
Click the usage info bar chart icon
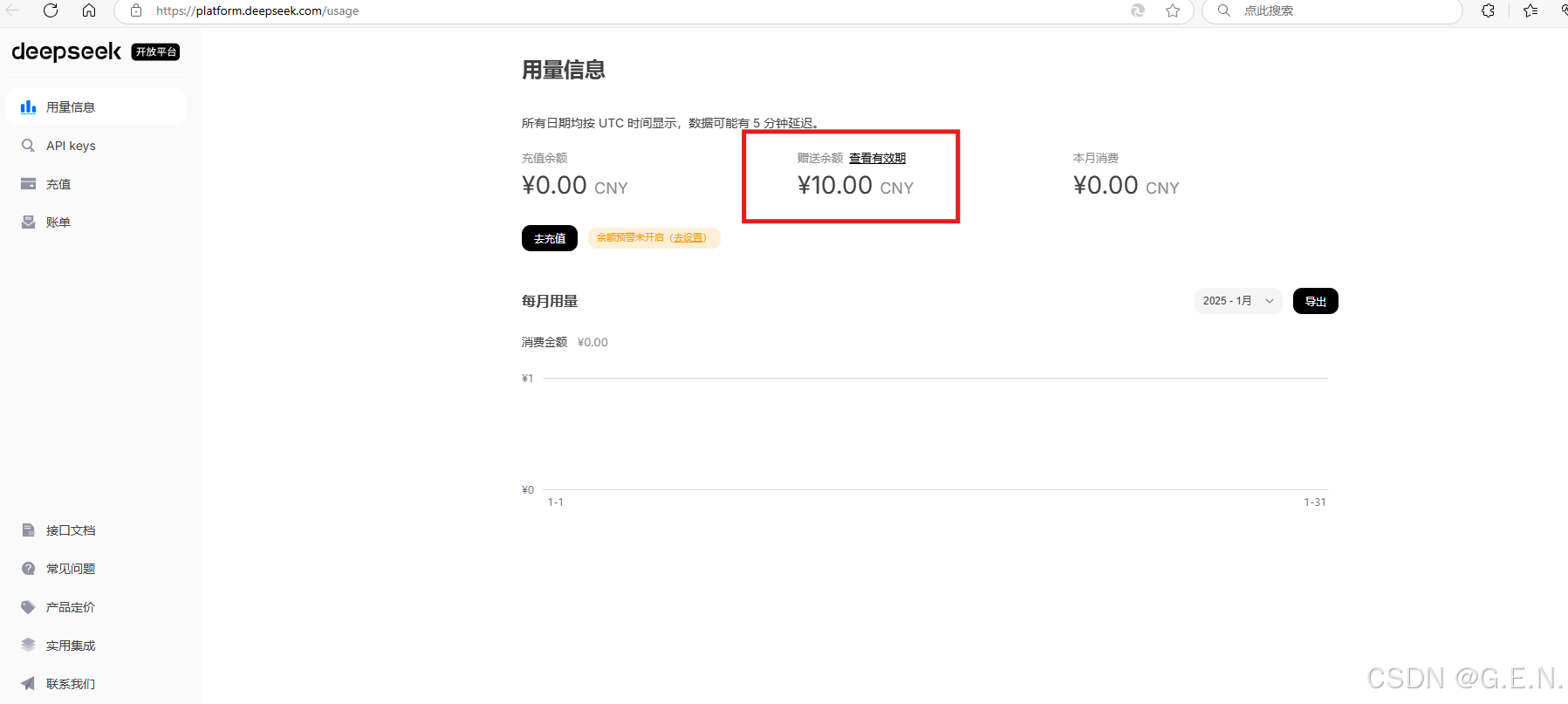point(28,107)
